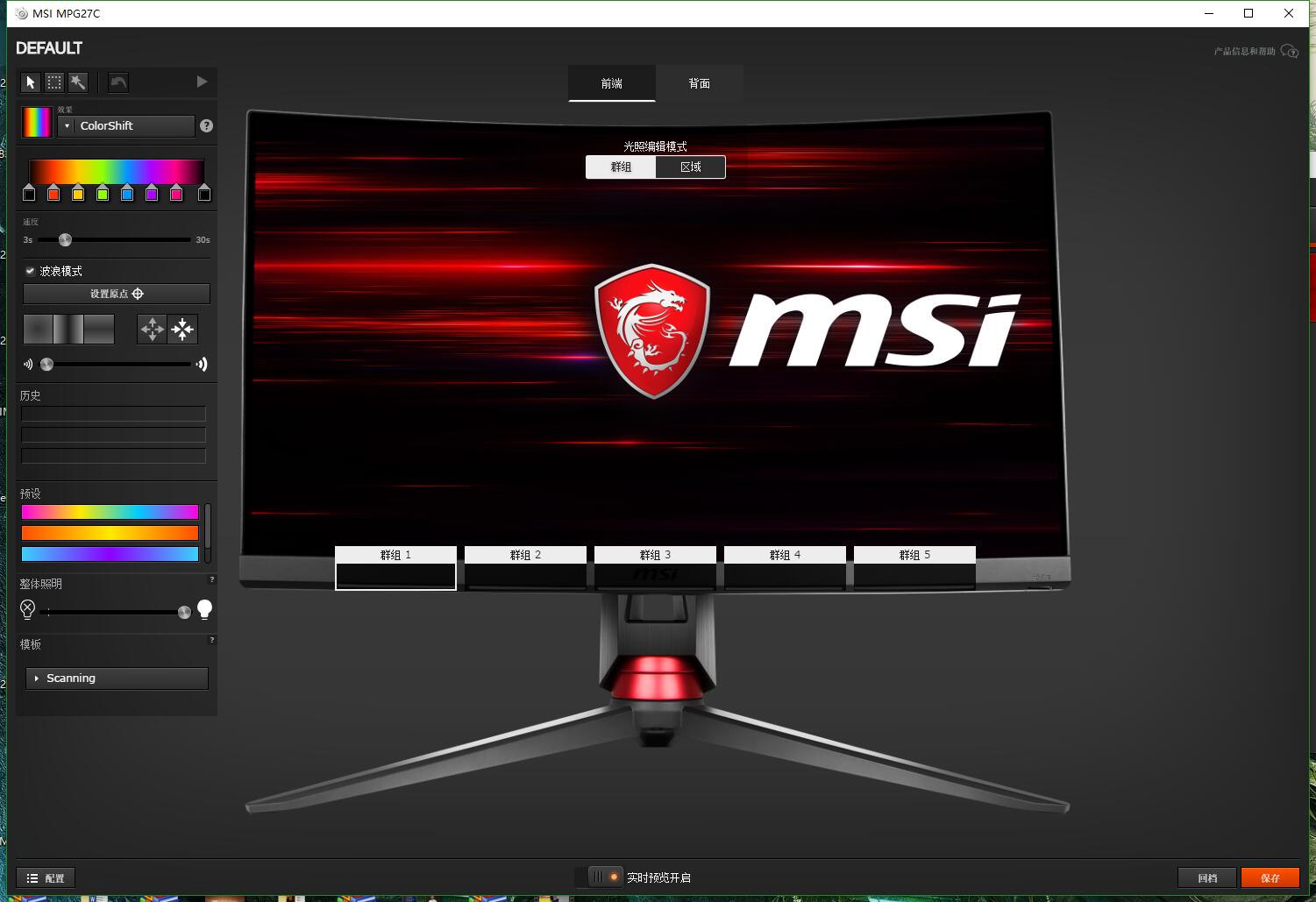Select the outward-arrows wave direction icon
The height and width of the screenshot is (902, 1316).
153,329
